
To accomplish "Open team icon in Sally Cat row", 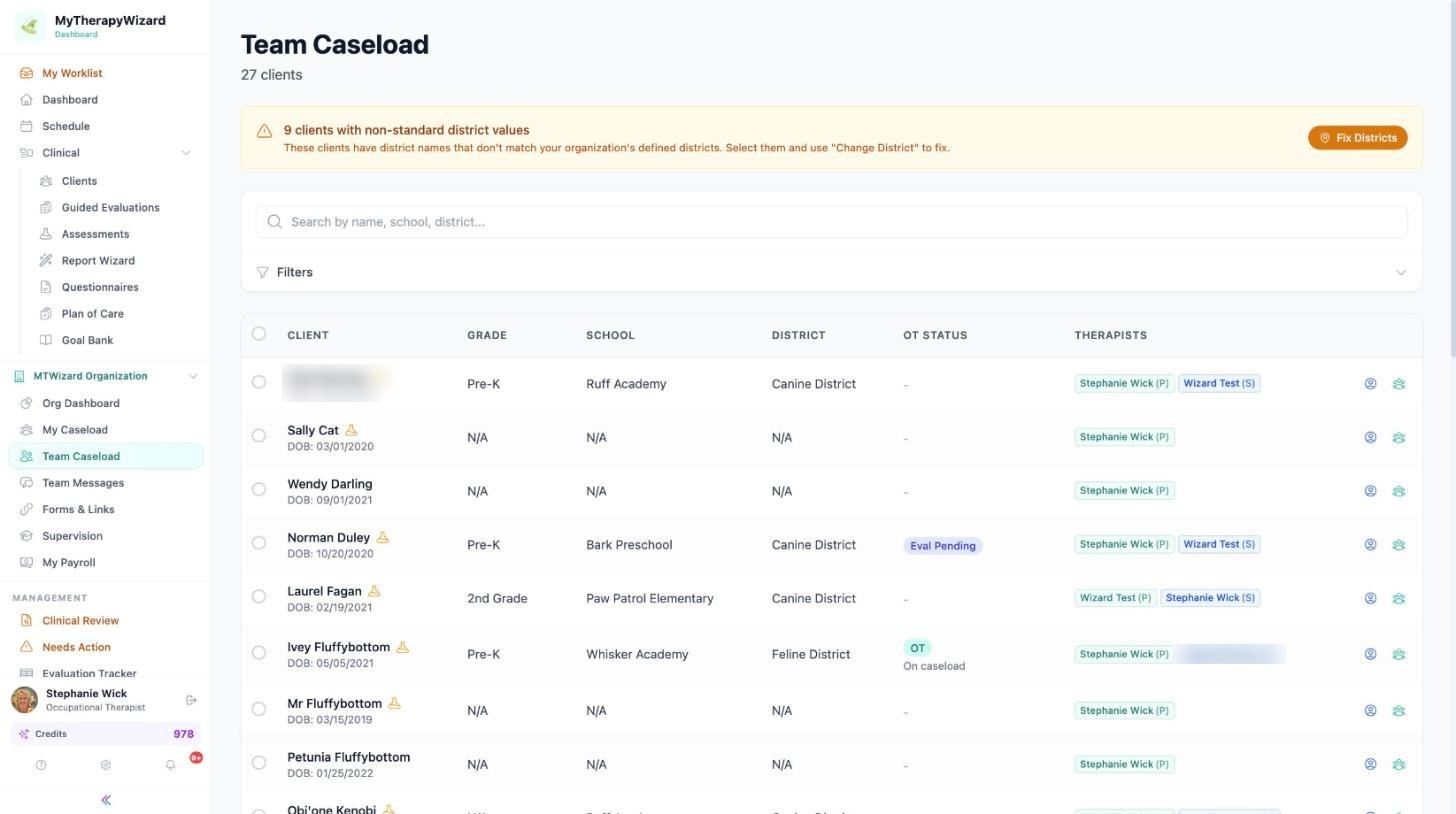I will (1398, 437).
